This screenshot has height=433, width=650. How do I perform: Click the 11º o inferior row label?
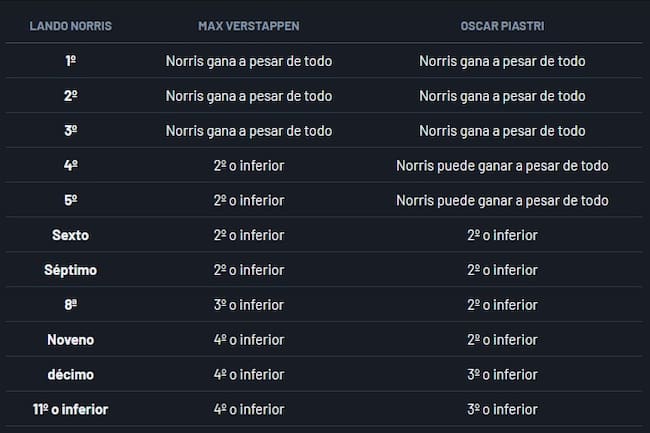(71, 409)
